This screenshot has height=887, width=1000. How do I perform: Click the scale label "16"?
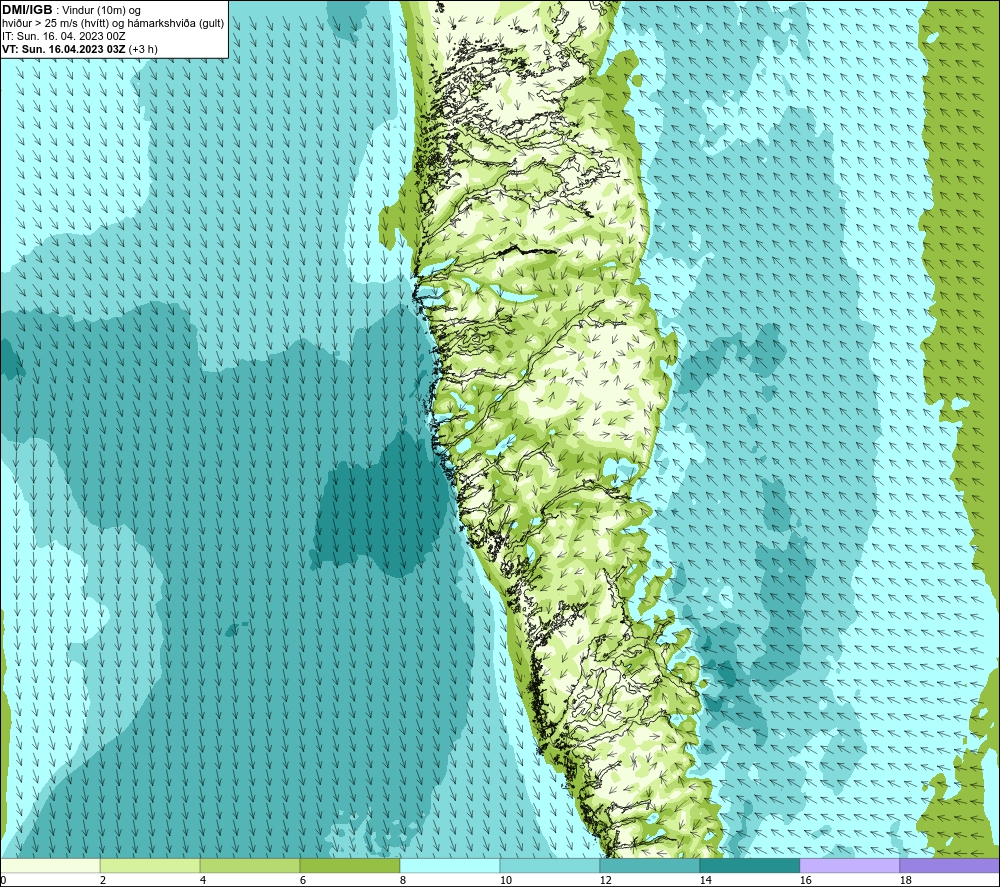click(805, 880)
